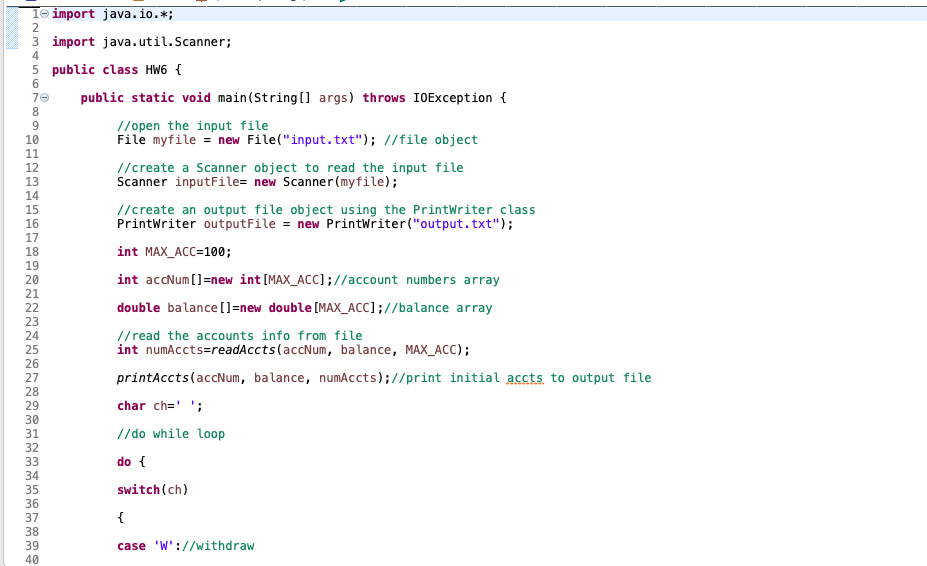Click line number 10 in the gutter

pyautogui.click(x=32, y=140)
